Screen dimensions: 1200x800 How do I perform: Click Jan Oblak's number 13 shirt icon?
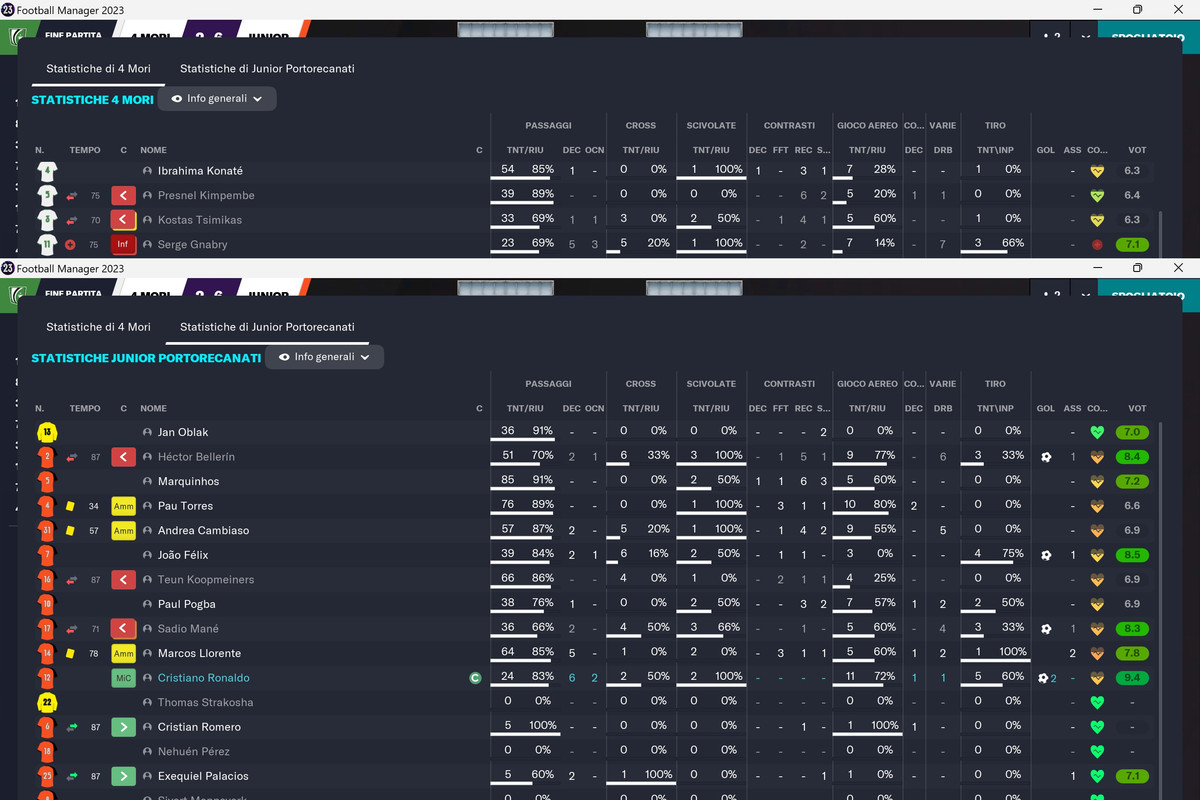47,433
